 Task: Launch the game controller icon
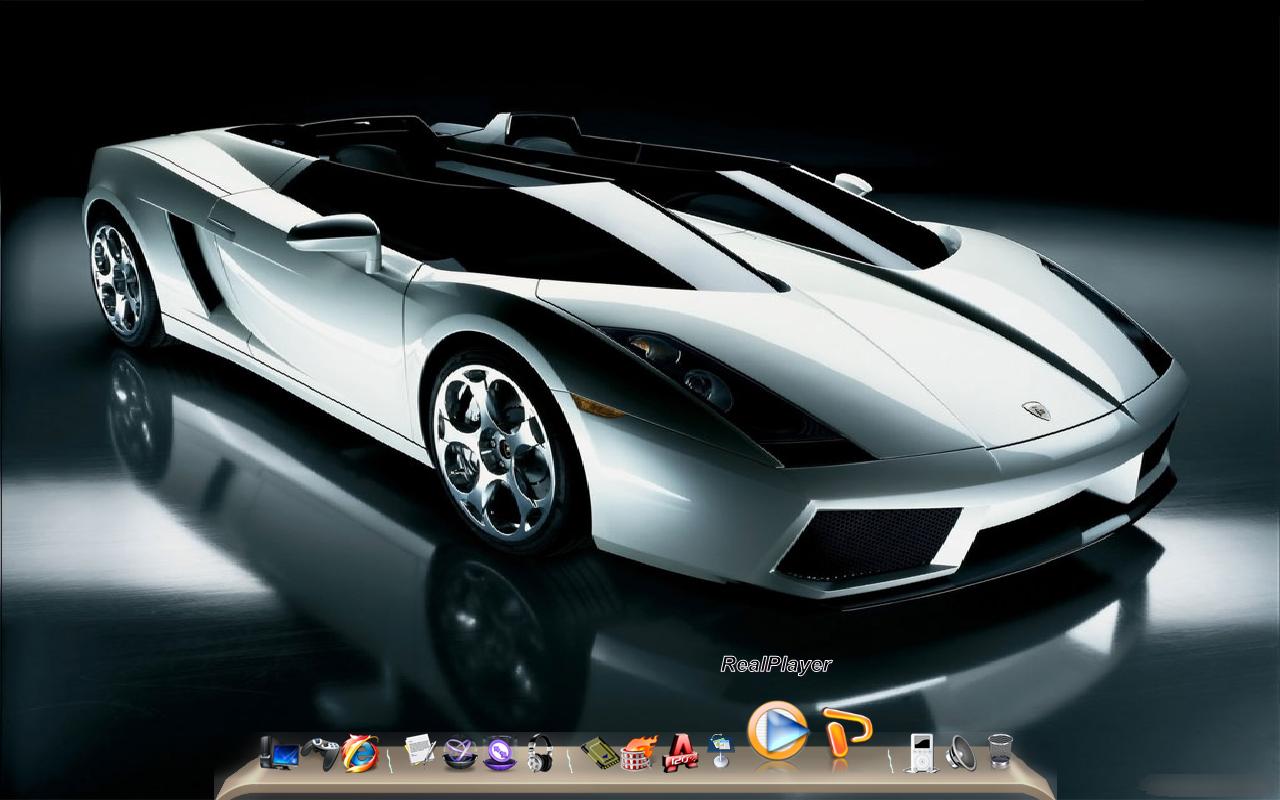[319, 752]
